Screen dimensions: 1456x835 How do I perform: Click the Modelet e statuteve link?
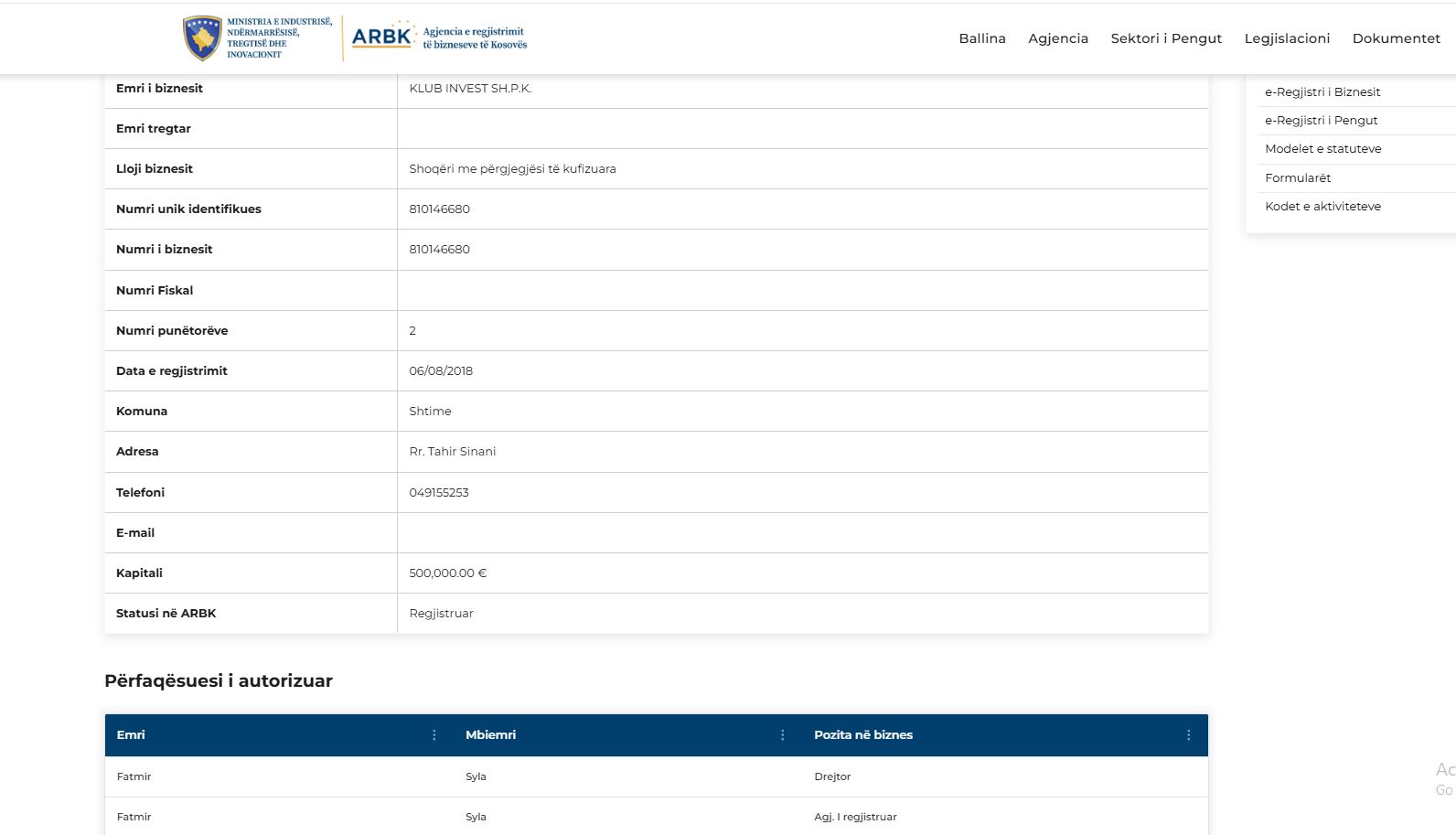1322,149
